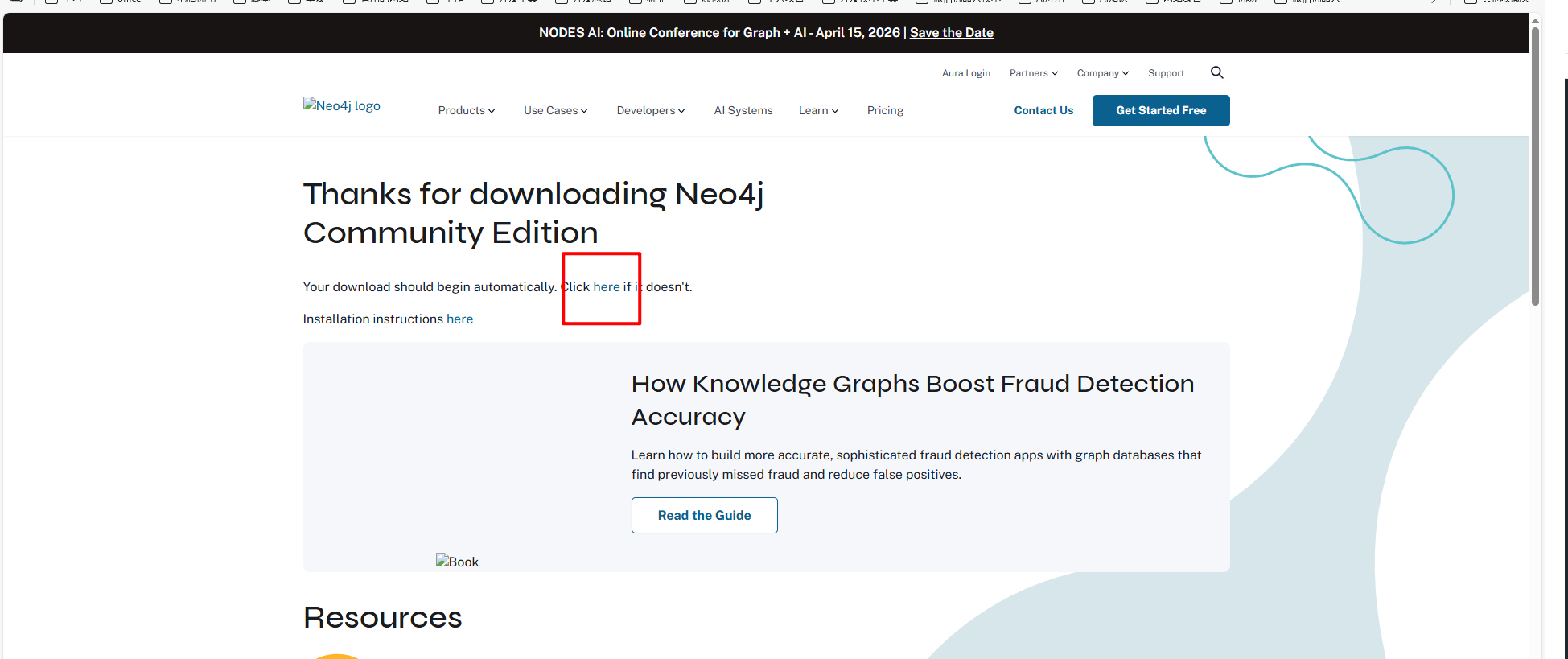Expand the Learn menu
The image size is (1568, 659).
(818, 110)
